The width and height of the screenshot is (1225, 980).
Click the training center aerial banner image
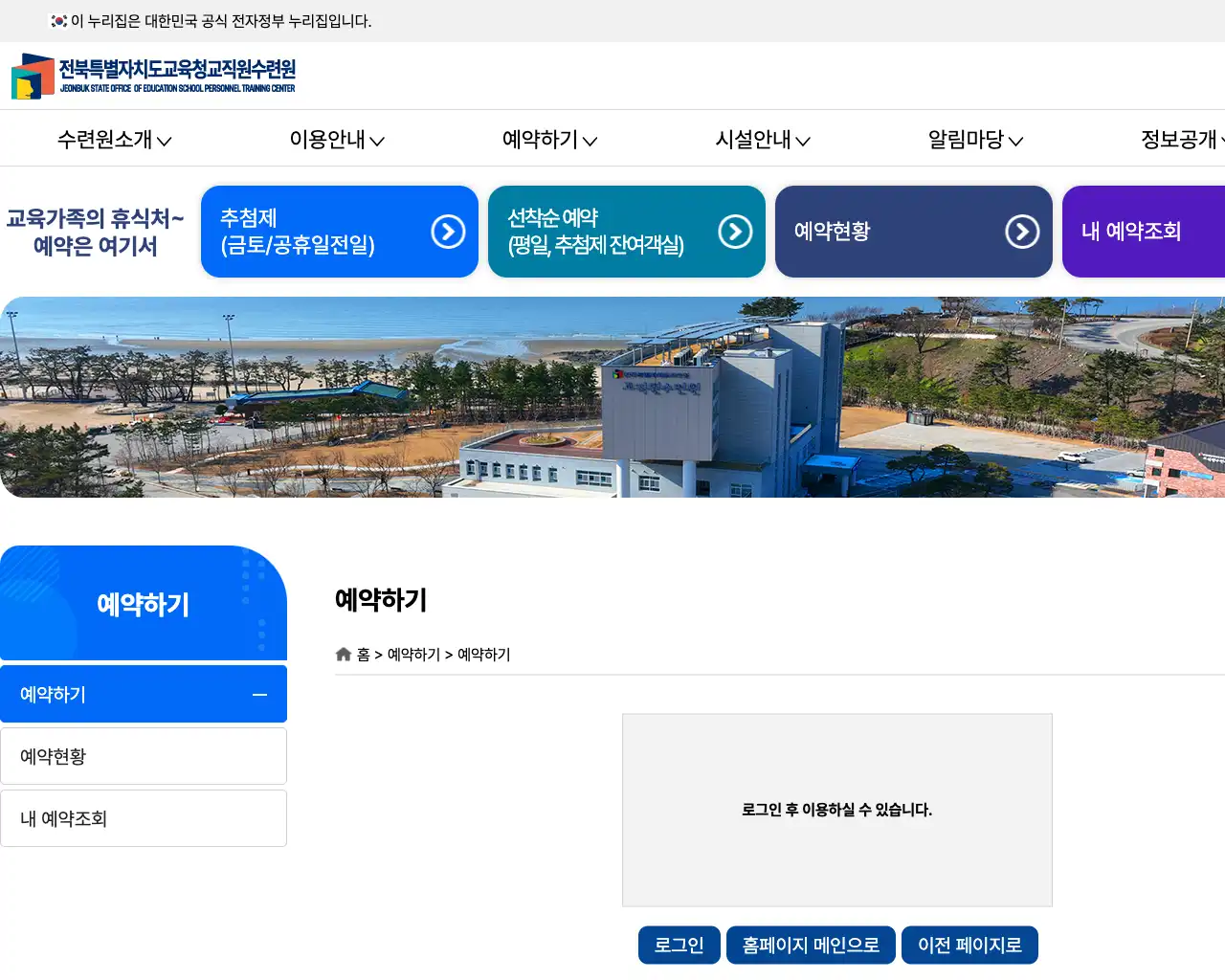click(x=612, y=397)
